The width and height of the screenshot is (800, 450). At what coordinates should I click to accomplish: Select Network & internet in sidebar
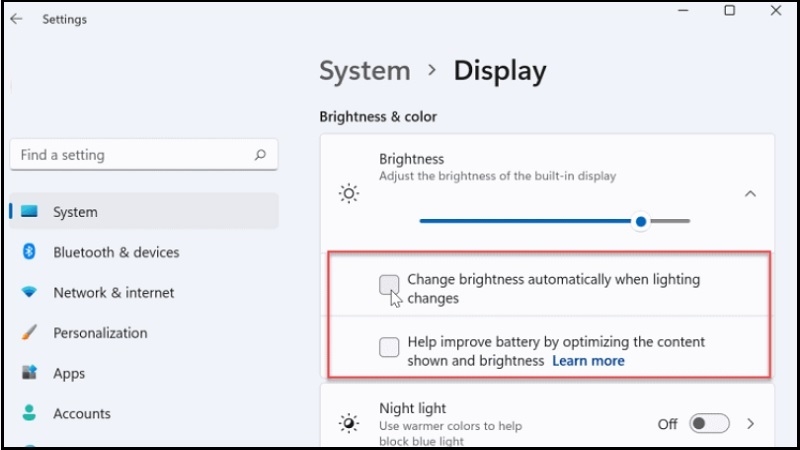113,293
